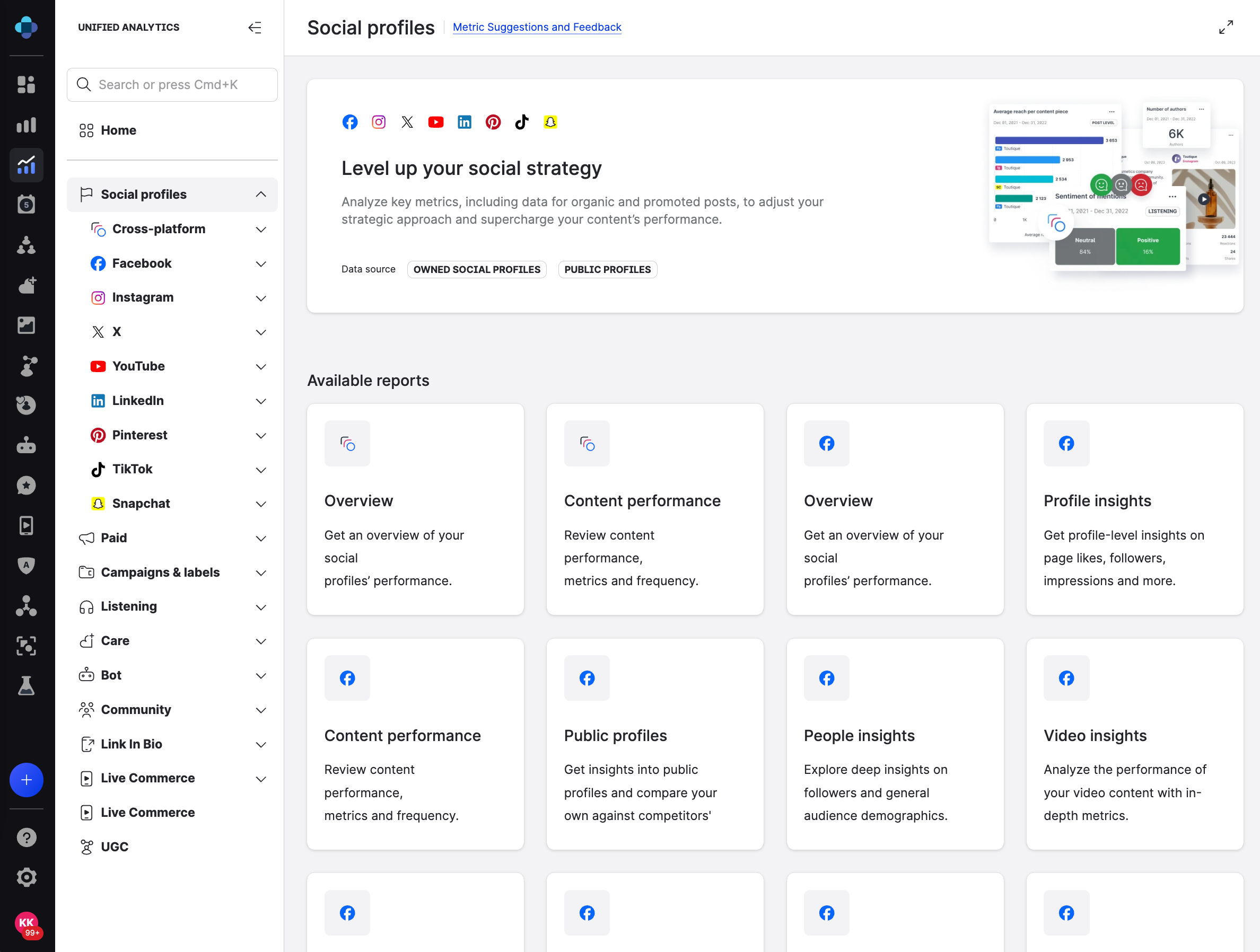1260x952 pixels.
Task: Select the bar chart analytics icon in sidebar
Action: click(26, 125)
